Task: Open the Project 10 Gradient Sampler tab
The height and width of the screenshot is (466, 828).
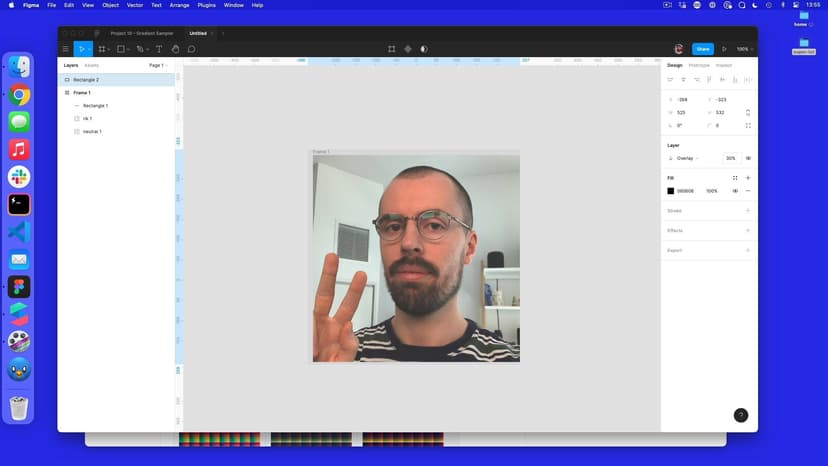Action: tap(142, 33)
